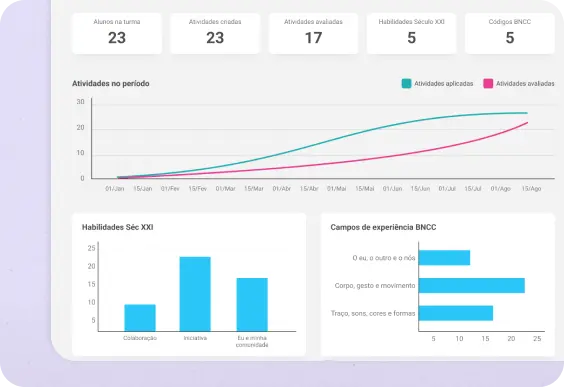Click the teal Atividades aplicadas legend swatch
The width and height of the screenshot is (564, 387).
point(406,83)
